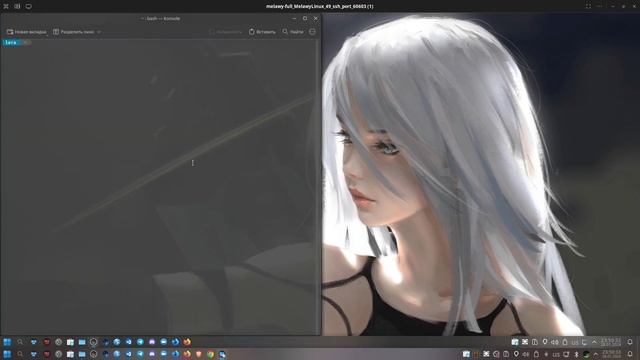
Task: Open search on the lower taskbar
Action: (x=20, y=354)
